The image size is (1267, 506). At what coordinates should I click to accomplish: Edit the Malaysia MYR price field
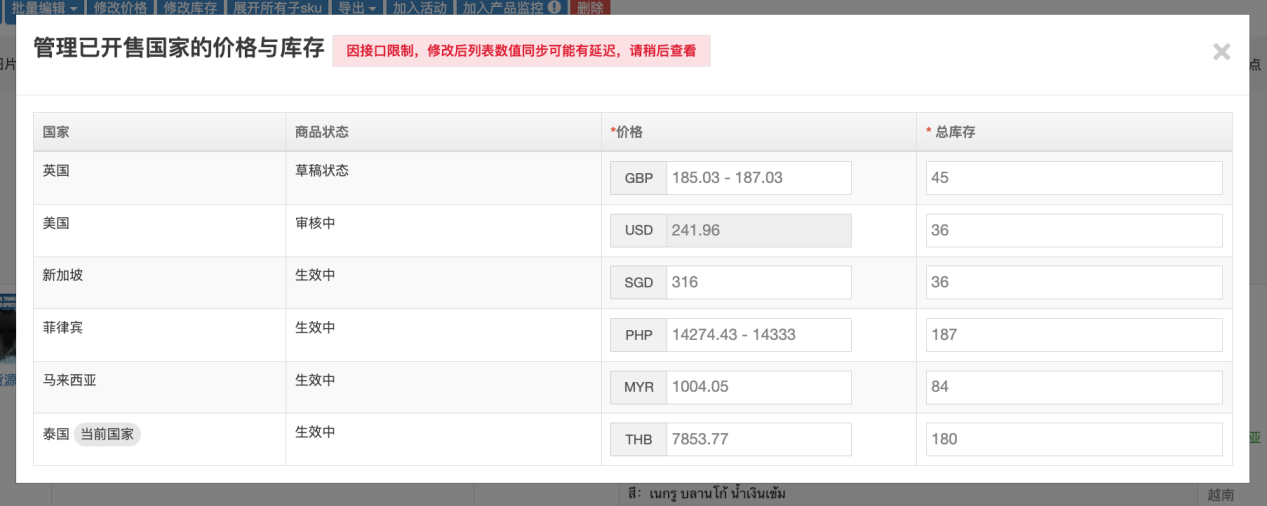(x=758, y=387)
